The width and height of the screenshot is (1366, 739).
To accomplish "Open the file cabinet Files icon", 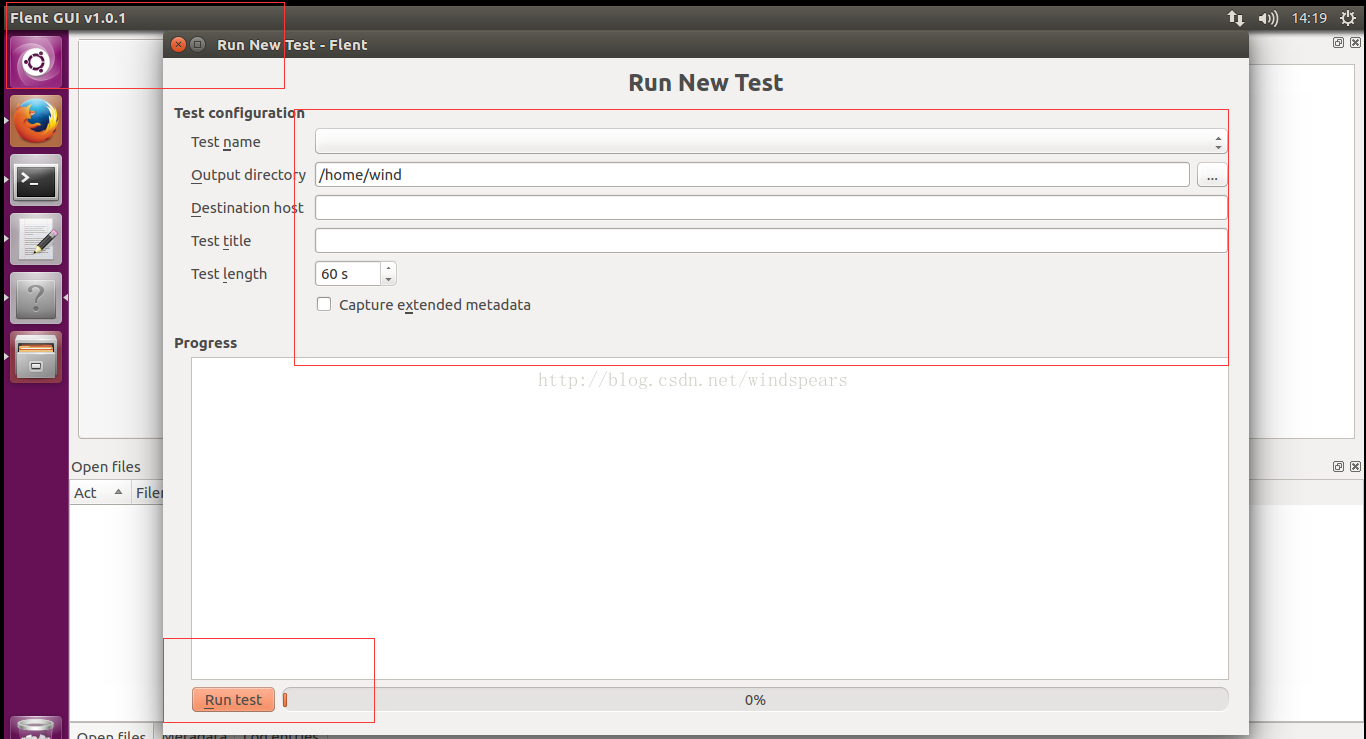I will coord(36,357).
